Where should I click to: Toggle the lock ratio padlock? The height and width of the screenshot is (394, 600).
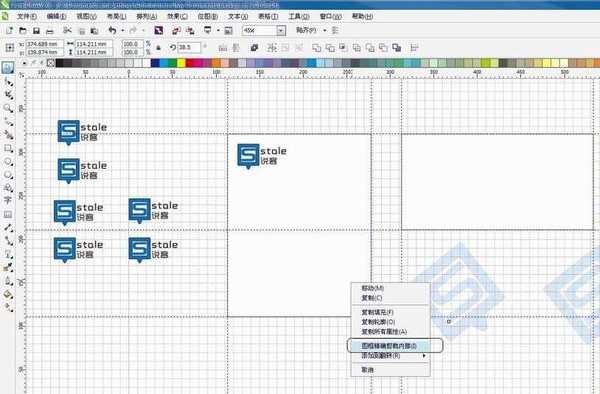coord(158,48)
